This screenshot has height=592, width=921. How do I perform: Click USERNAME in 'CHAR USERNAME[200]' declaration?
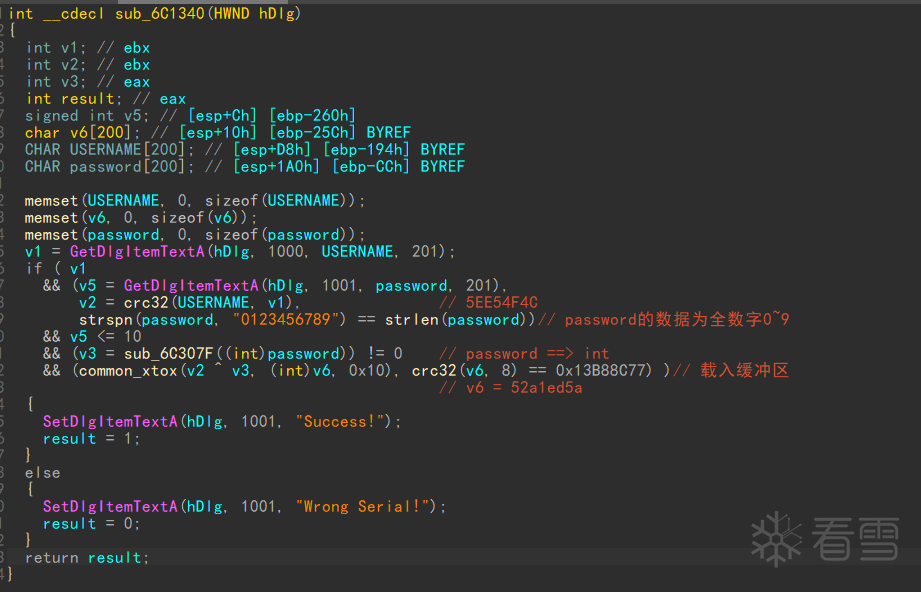[x=106, y=150]
